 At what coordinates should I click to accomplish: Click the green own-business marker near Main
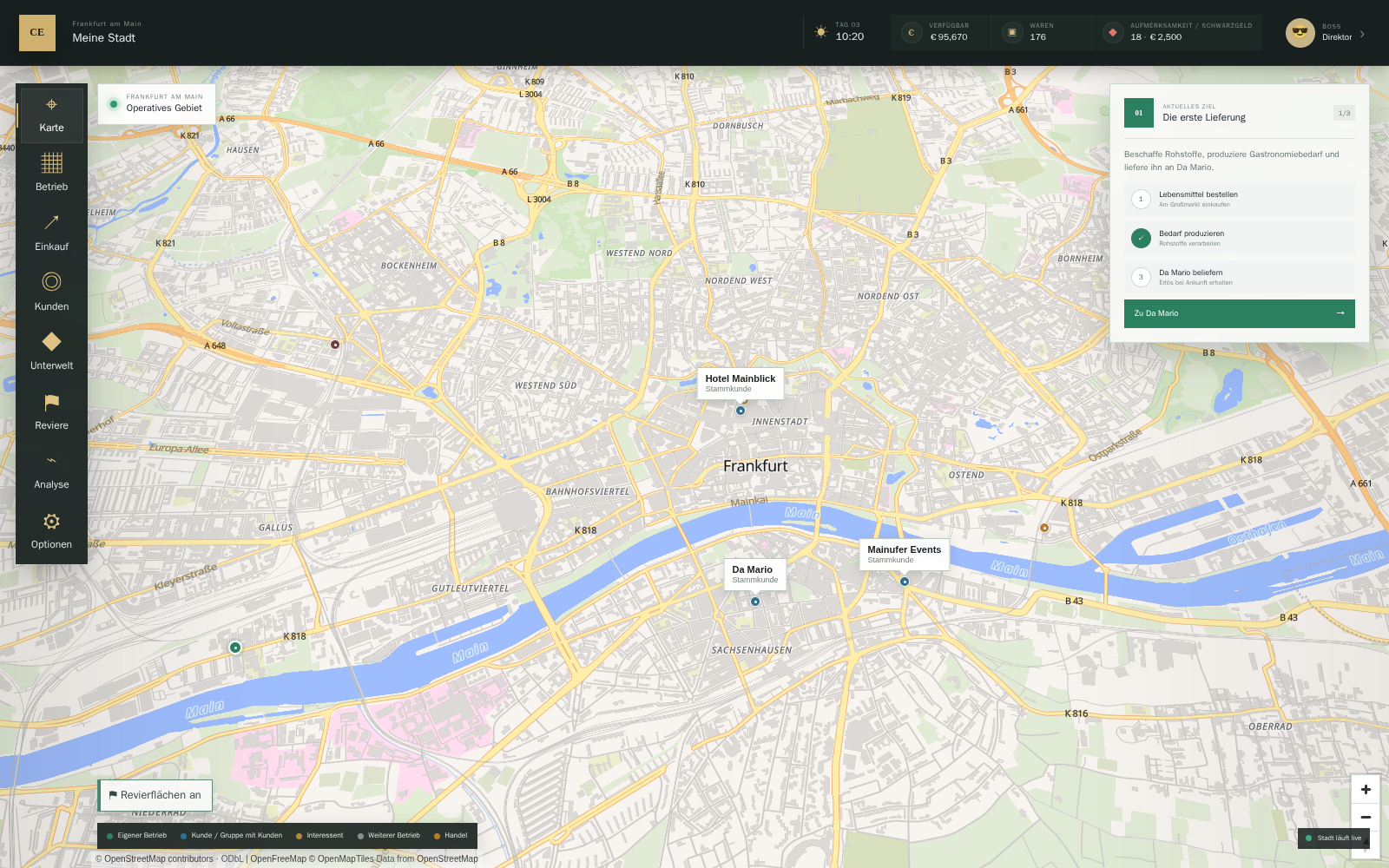click(235, 648)
